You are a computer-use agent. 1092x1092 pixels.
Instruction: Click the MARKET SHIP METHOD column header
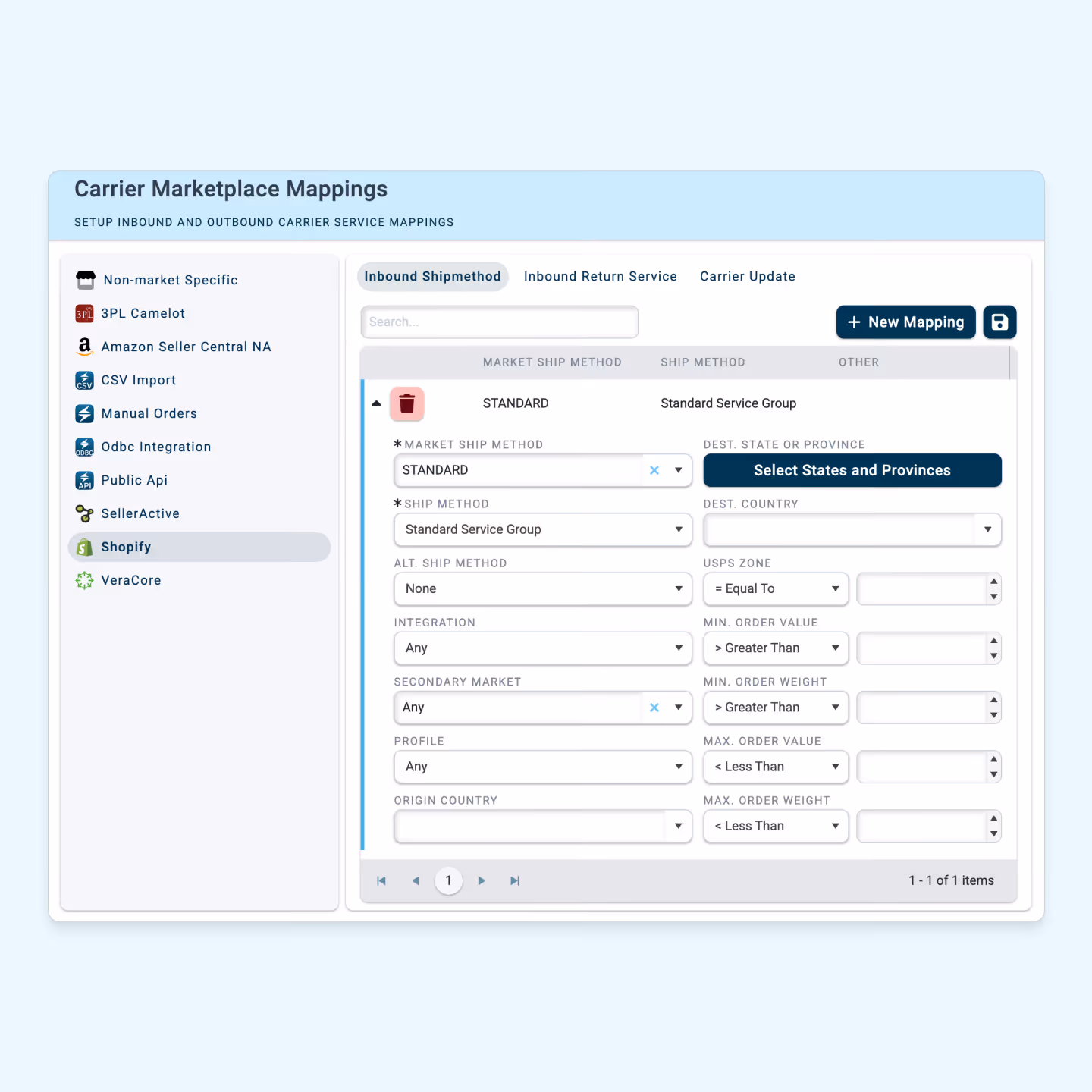pyautogui.click(x=552, y=362)
